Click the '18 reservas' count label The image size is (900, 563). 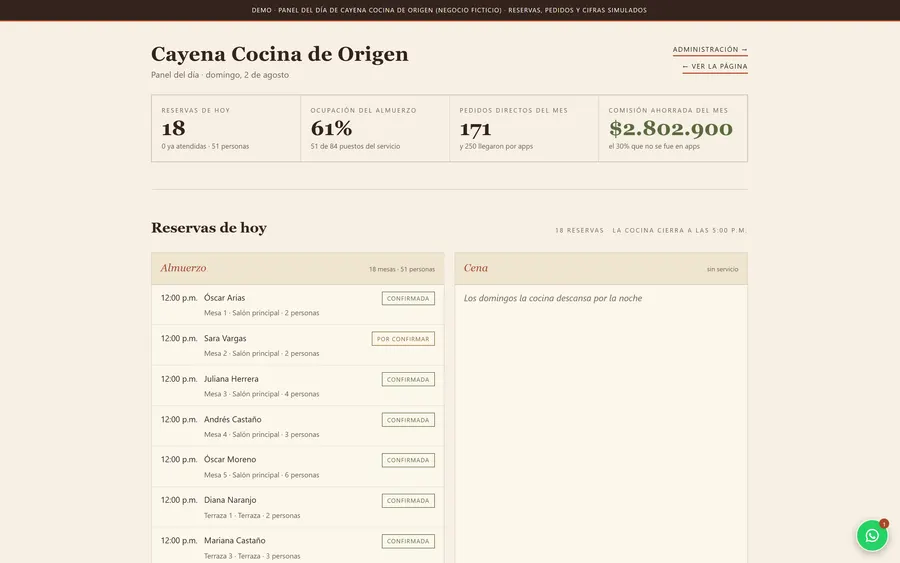[x=579, y=231]
